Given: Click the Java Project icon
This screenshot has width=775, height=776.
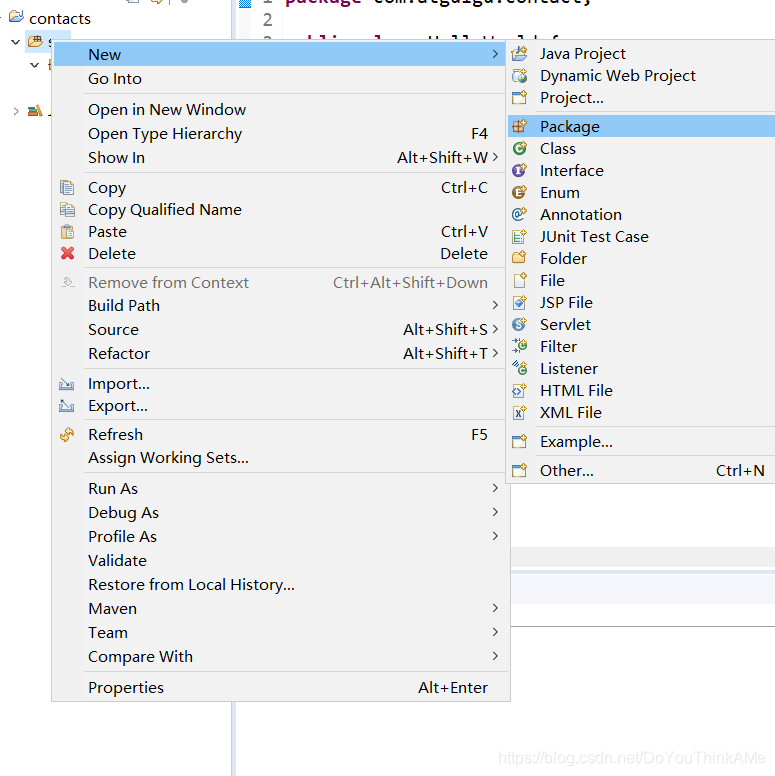Looking at the screenshot, I should pos(519,53).
